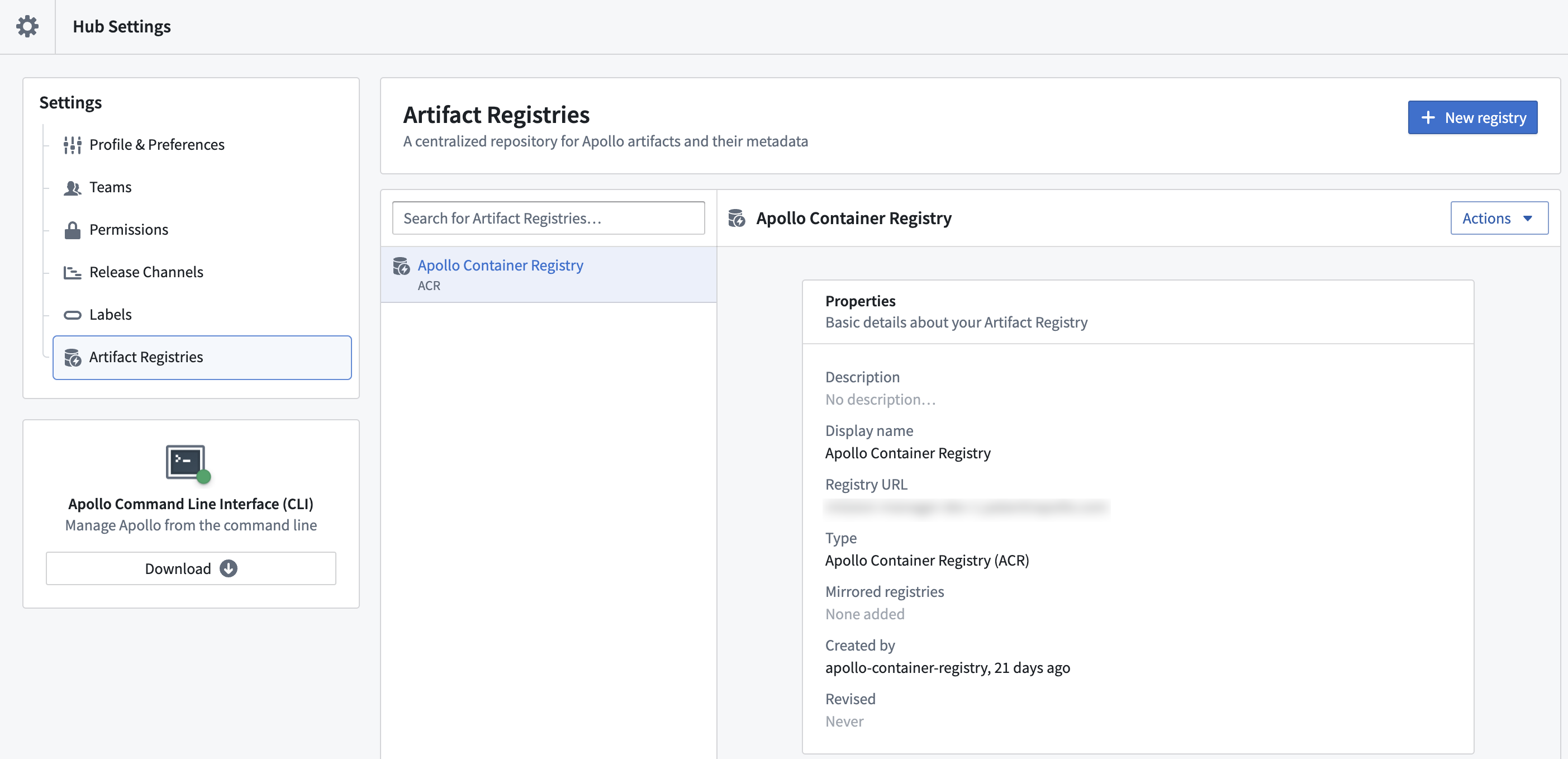
Task: Click the Artifact Registries page heading
Action: (x=496, y=115)
